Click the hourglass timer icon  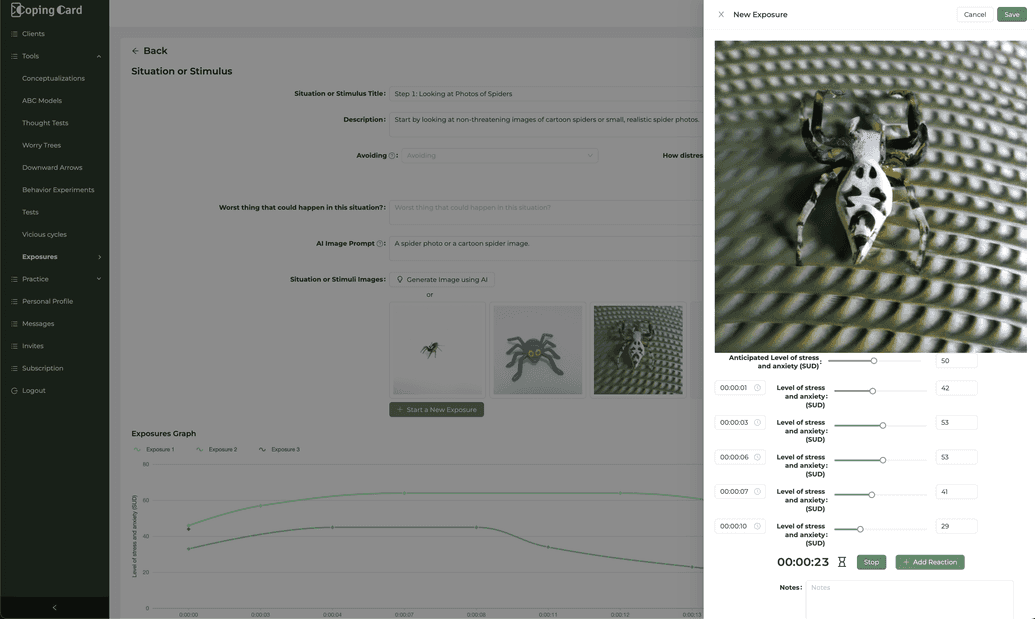click(x=842, y=562)
